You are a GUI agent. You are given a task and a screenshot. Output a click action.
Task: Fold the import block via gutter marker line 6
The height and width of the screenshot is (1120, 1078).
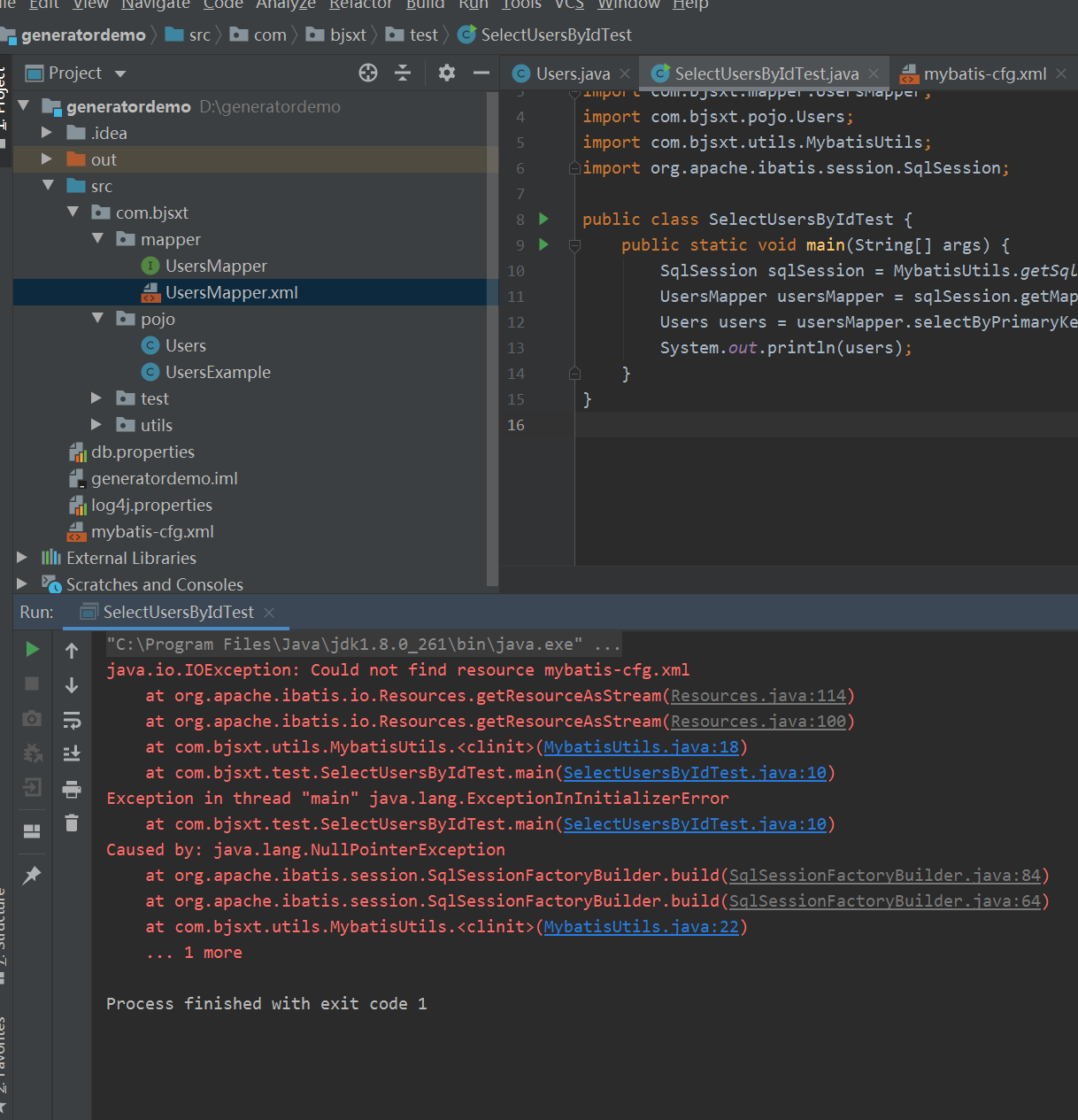pos(574,167)
